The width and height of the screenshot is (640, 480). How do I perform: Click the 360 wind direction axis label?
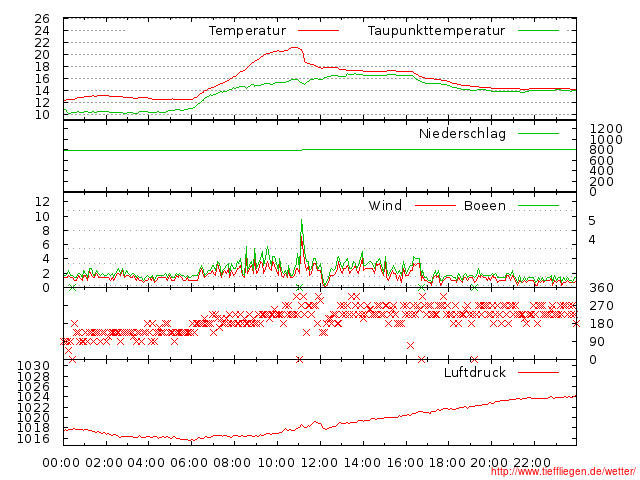point(601,288)
